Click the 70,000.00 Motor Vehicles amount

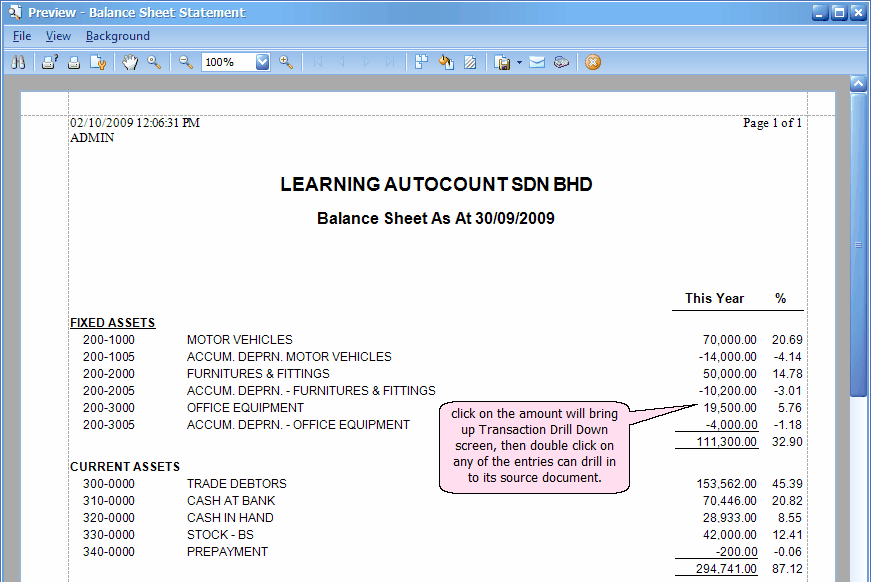point(729,340)
